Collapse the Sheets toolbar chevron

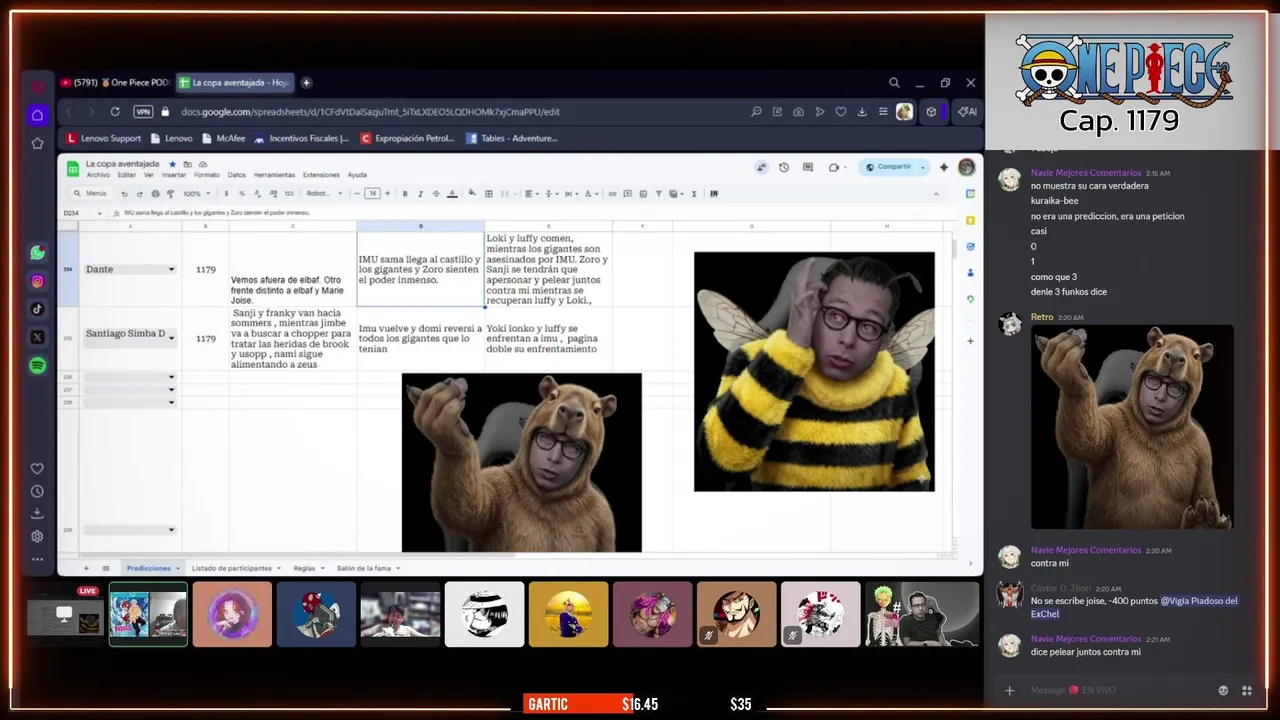(x=936, y=194)
